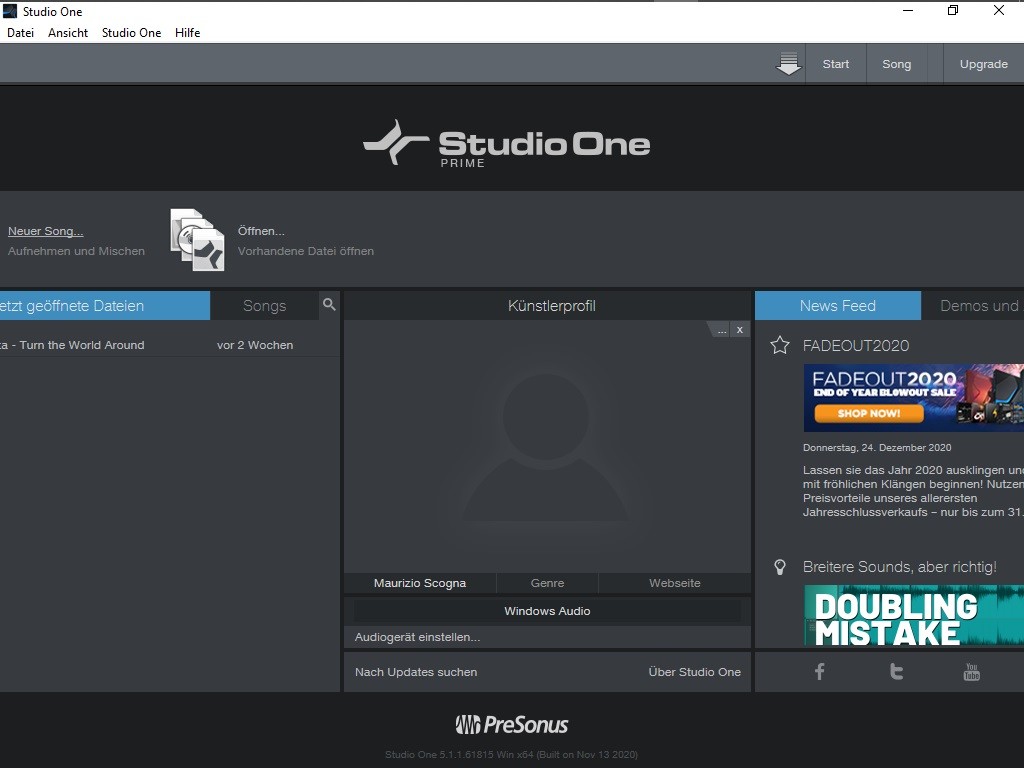The image size is (1024, 768).
Task: Click the lightbulb icon beside Breitere Sounds
Action: [x=780, y=567]
